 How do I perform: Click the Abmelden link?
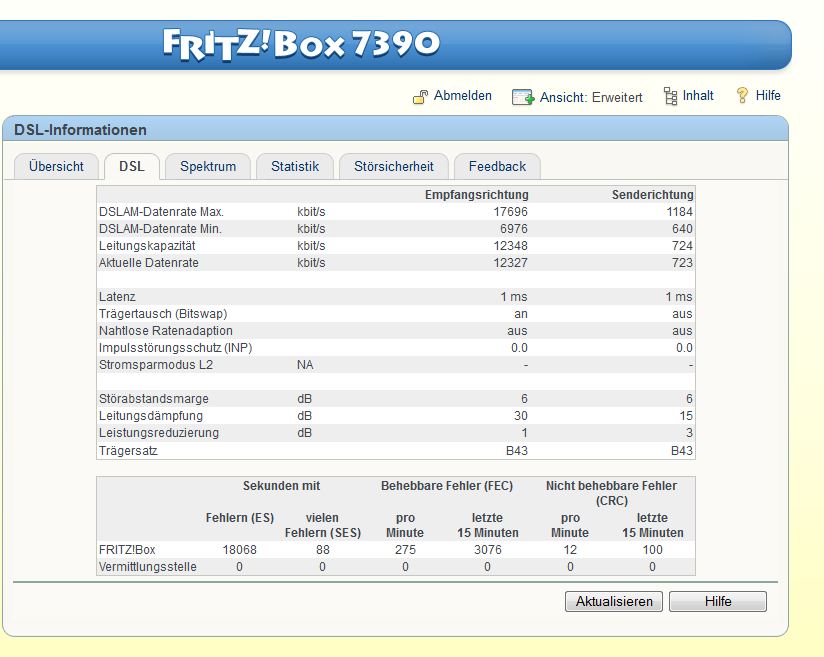(x=462, y=96)
